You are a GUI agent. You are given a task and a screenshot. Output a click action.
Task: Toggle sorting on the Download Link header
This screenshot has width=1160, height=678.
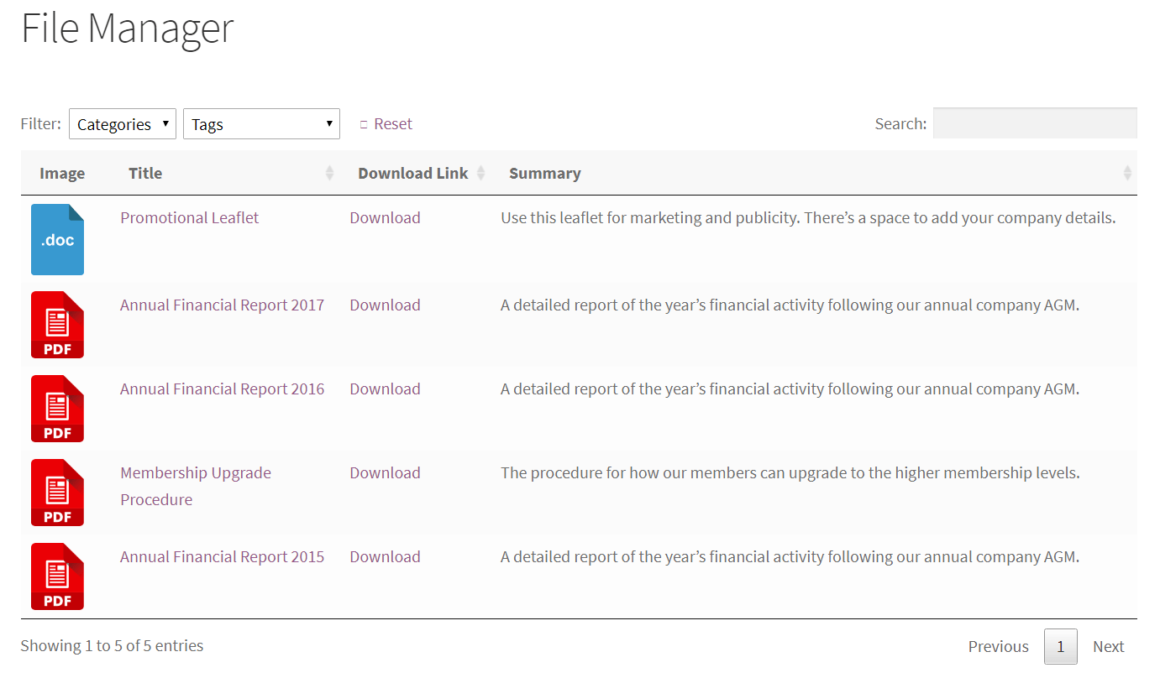[x=412, y=173]
